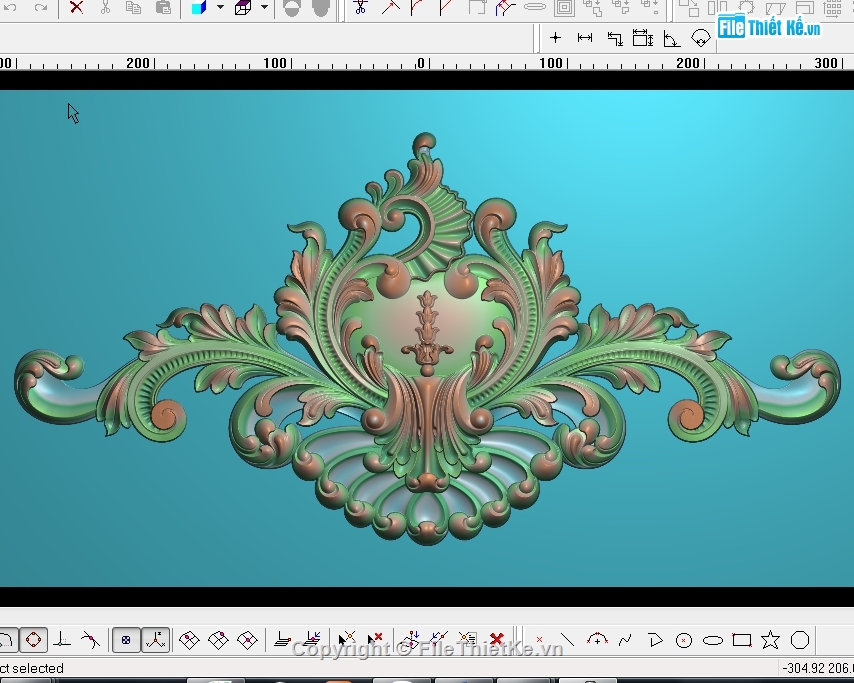
Task: Select the cyan shaded cube render icon
Action: click(199, 8)
